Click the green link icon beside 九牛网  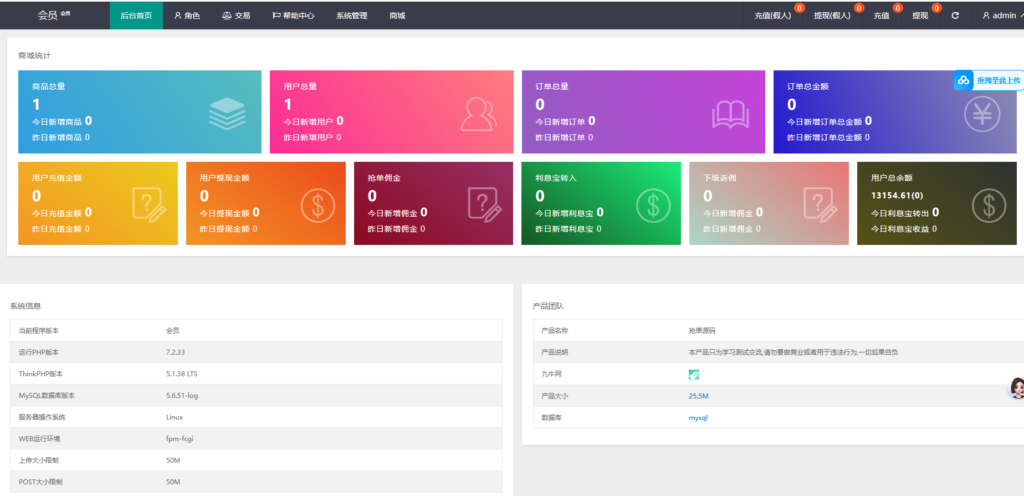pos(694,374)
